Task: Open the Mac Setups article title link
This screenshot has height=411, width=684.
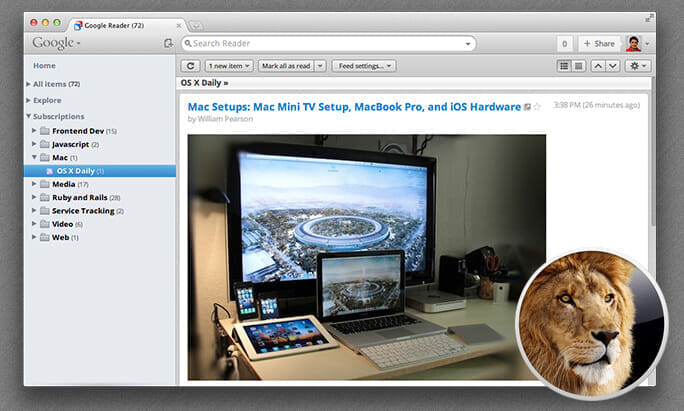Action: point(353,106)
